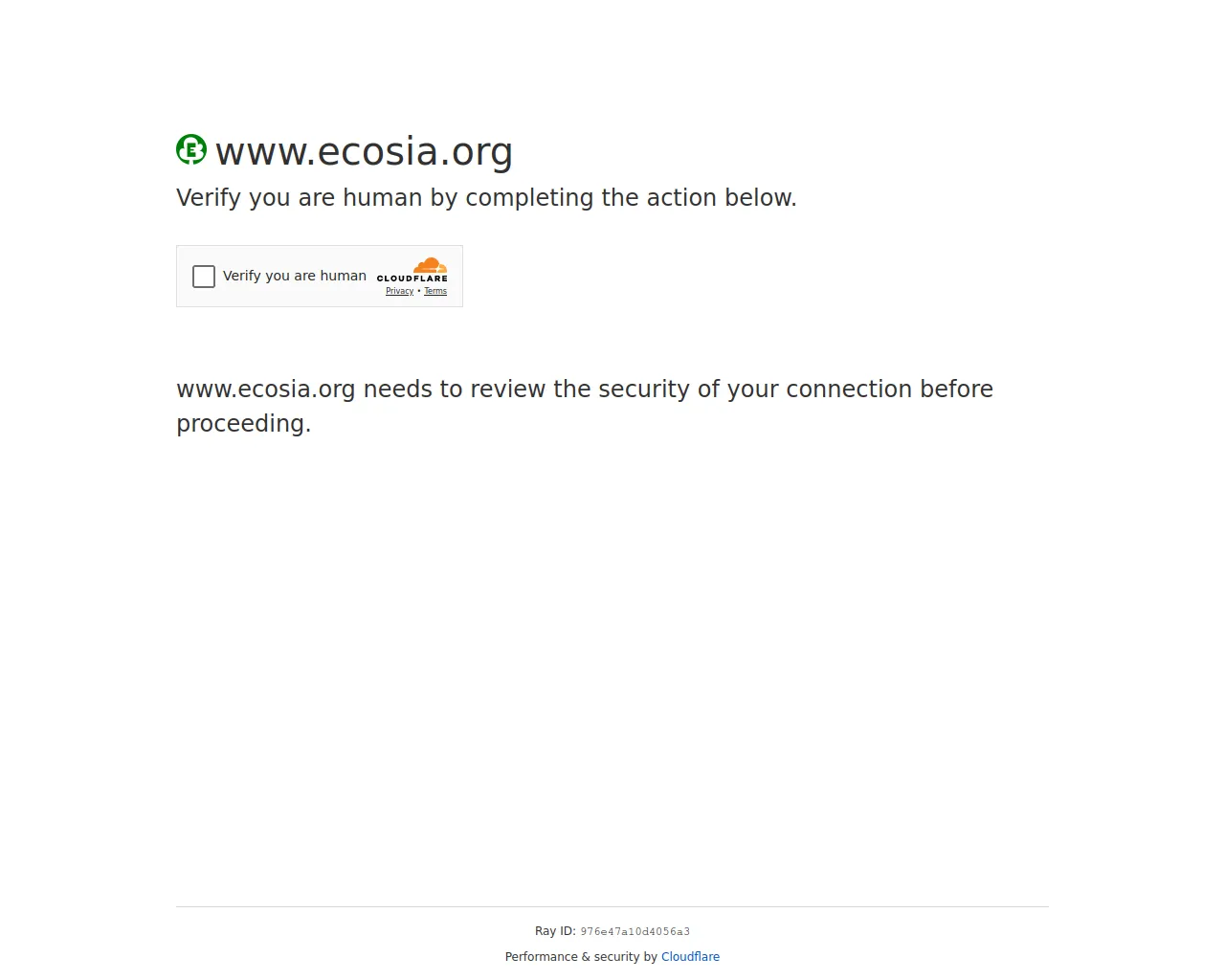
Task: Click the CLOUDFLARE wordmark in the widget
Action: (412, 278)
